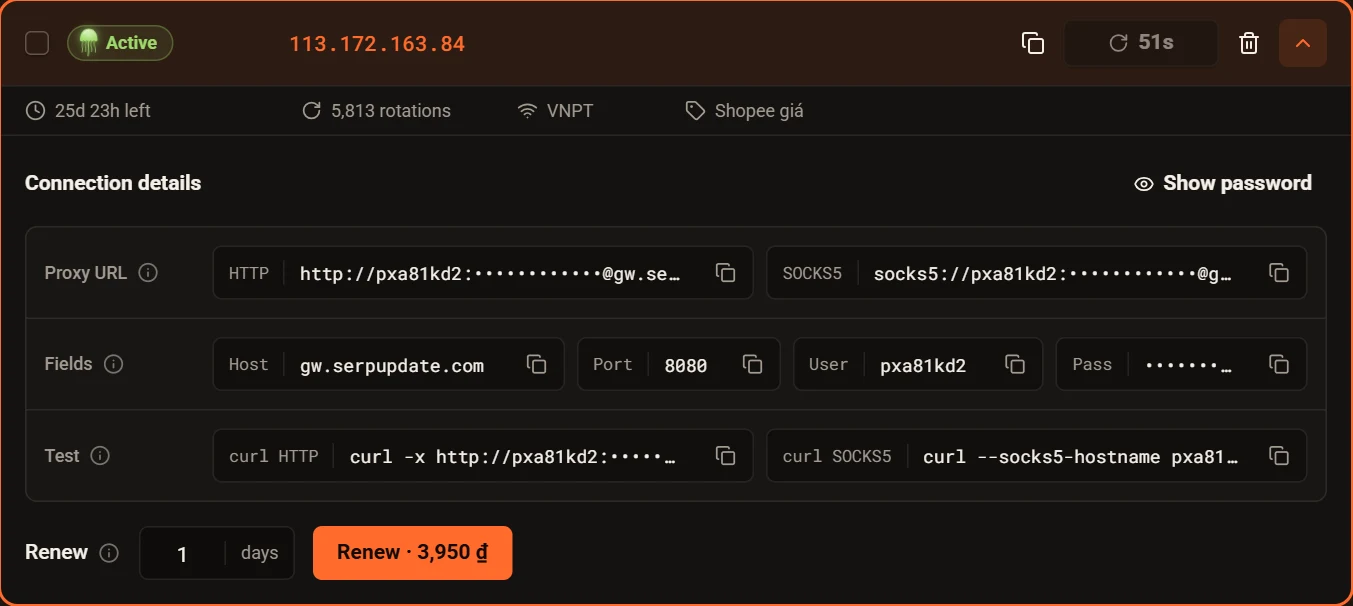1353x606 pixels.
Task: Click the Active status badge
Action: pyautogui.click(x=120, y=43)
